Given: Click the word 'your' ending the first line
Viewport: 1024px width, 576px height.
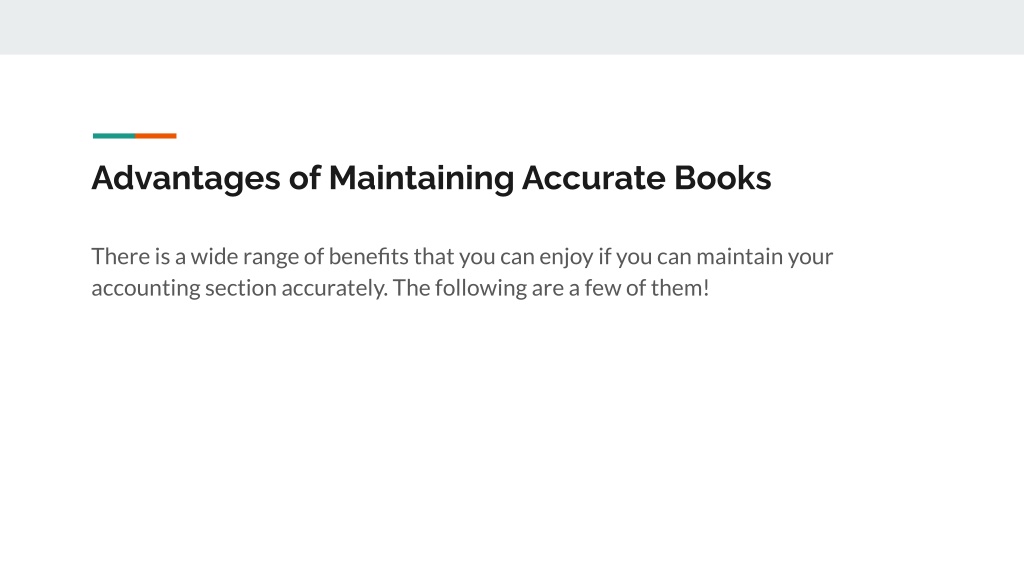Looking at the screenshot, I should click(810, 258).
